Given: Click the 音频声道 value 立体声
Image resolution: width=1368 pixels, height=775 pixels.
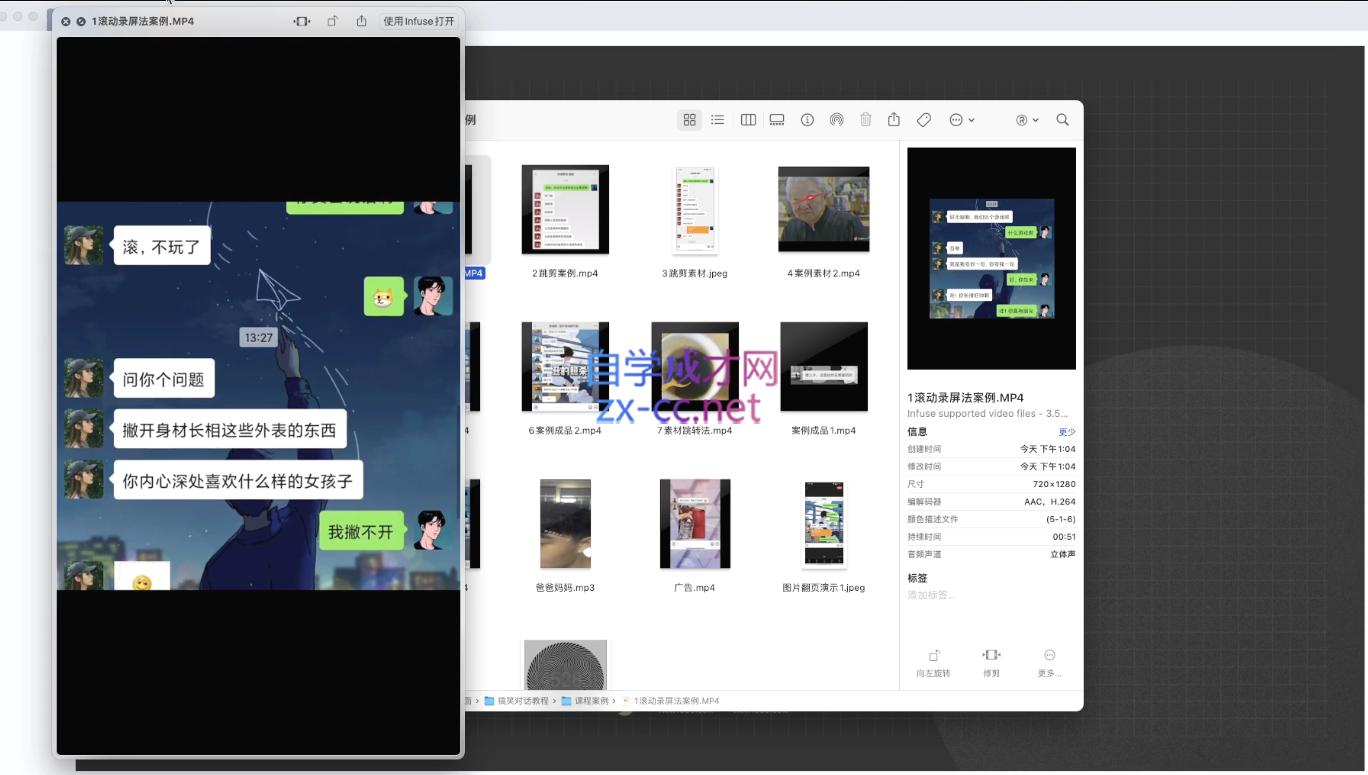Looking at the screenshot, I should click(1063, 554).
